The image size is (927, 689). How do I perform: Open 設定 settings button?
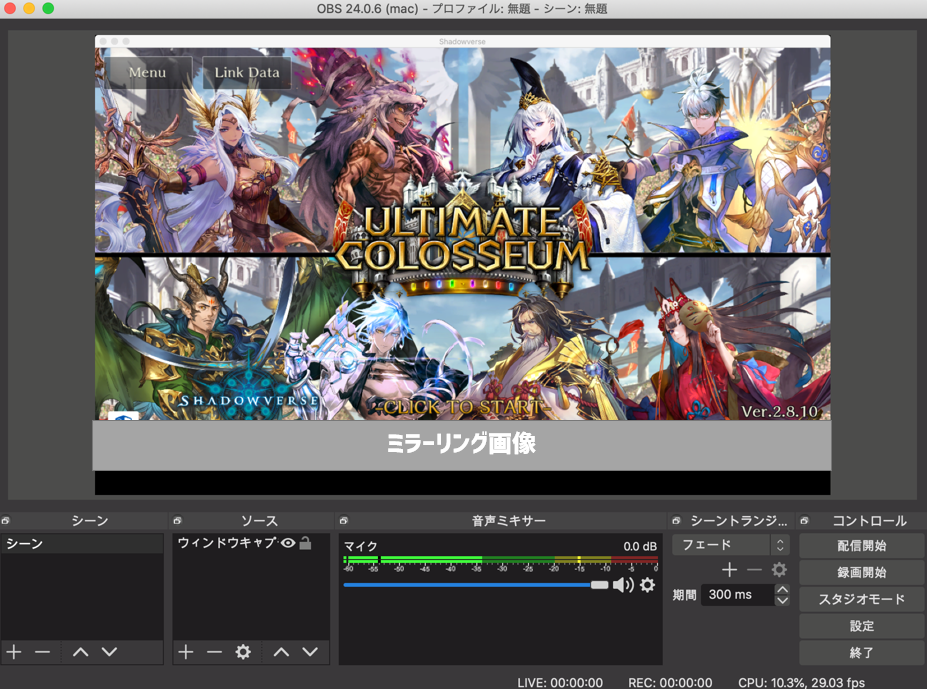click(x=861, y=626)
